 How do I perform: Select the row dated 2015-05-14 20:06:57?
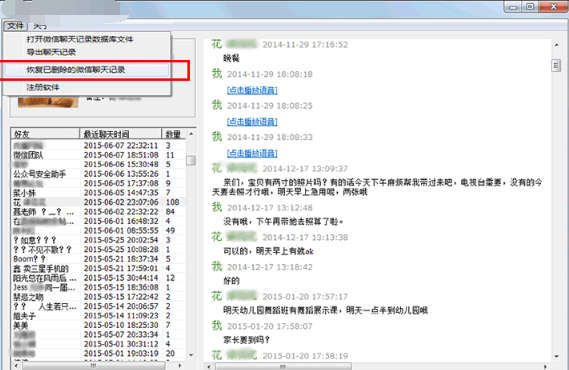[98, 306]
